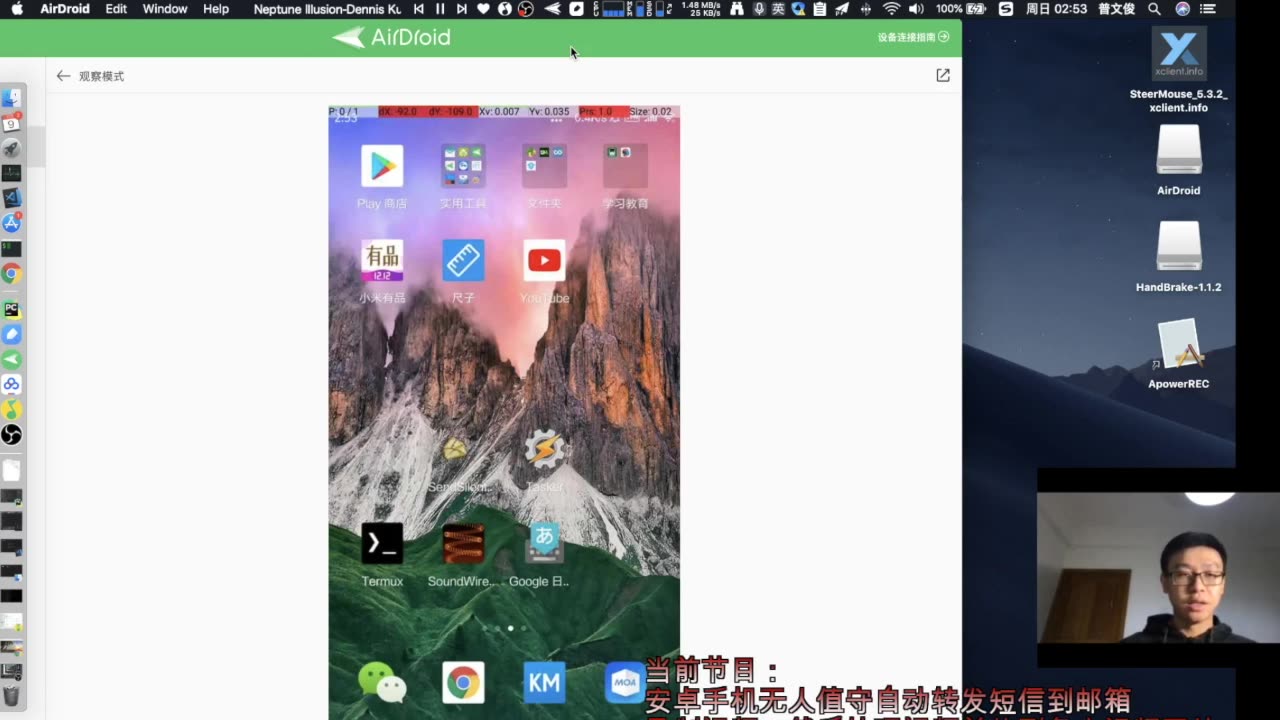Open Spotlight search magnifier
1280x720 pixels.
1154,9
